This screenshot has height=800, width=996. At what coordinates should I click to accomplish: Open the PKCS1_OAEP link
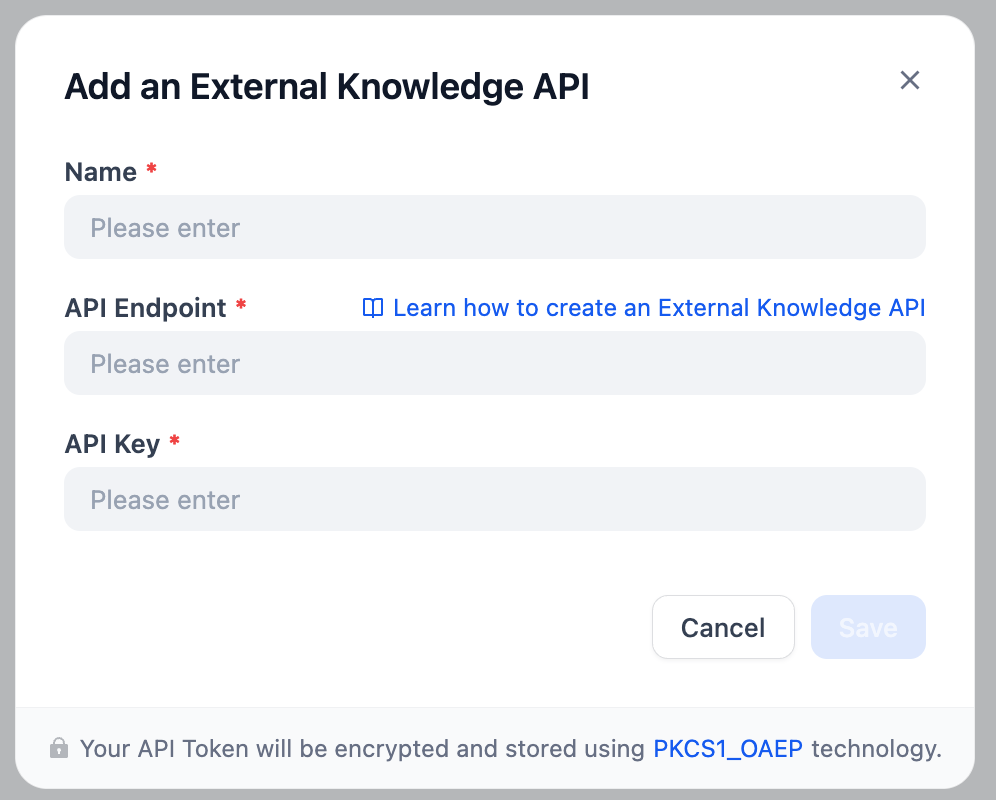727,748
